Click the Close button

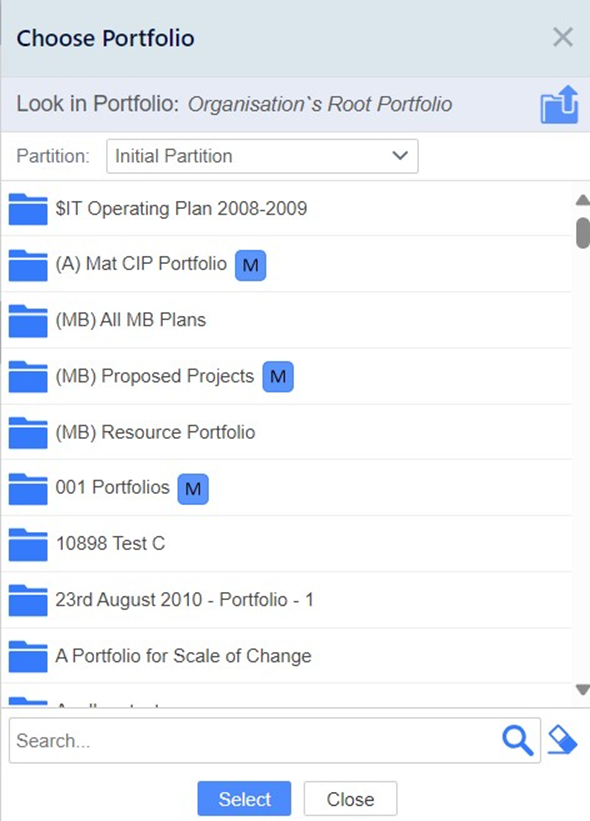pyautogui.click(x=350, y=799)
